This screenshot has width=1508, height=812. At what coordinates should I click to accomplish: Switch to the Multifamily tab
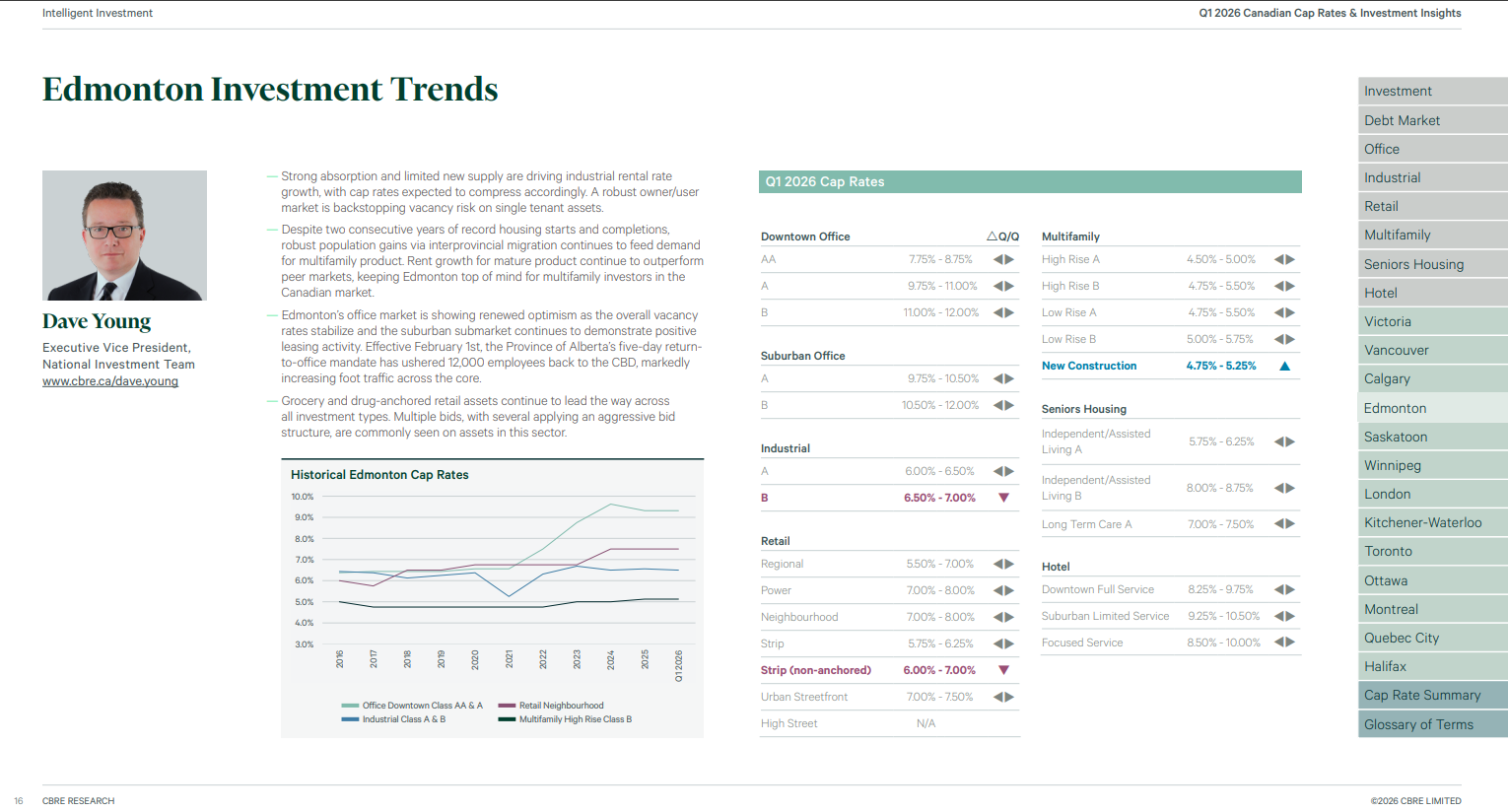pos(1433,235)
